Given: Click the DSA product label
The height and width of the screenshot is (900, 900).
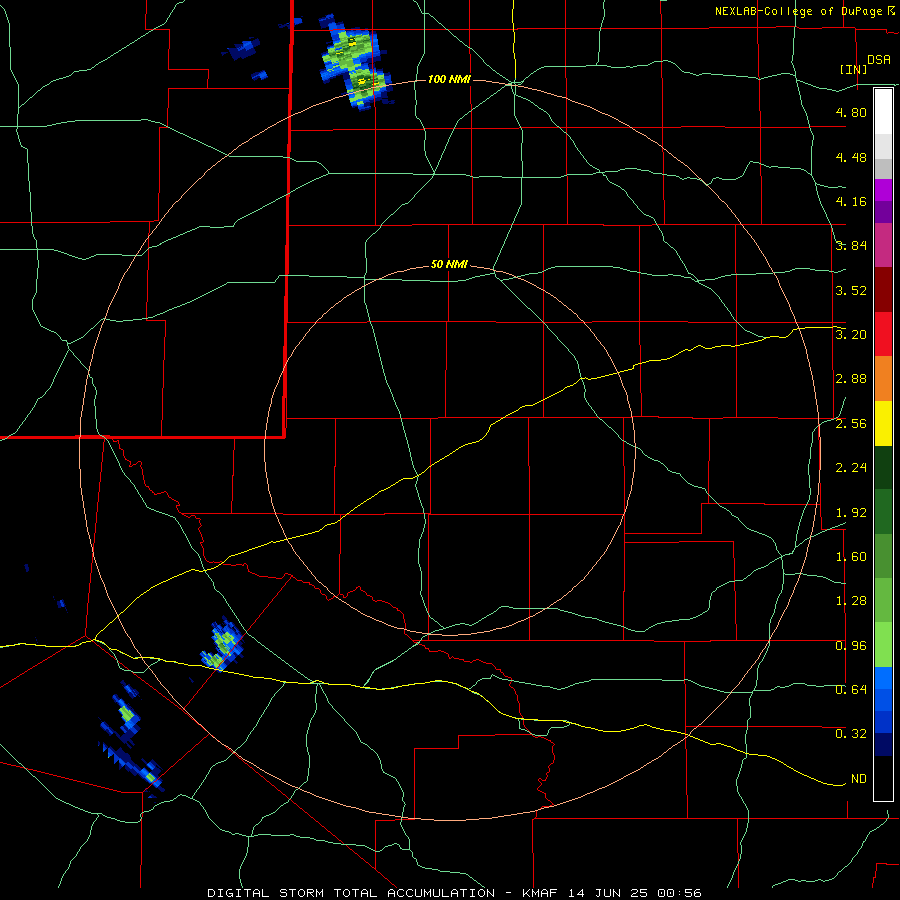Looking at the screenshot, I should tap(879, 59).
